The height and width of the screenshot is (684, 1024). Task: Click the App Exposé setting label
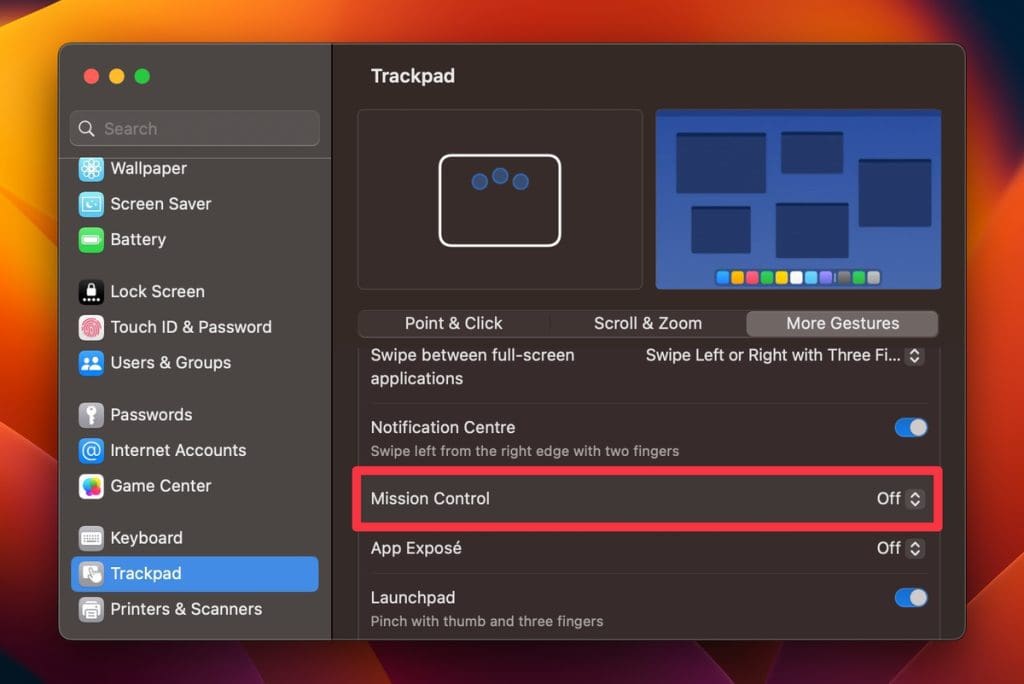[x=416, y=548]
